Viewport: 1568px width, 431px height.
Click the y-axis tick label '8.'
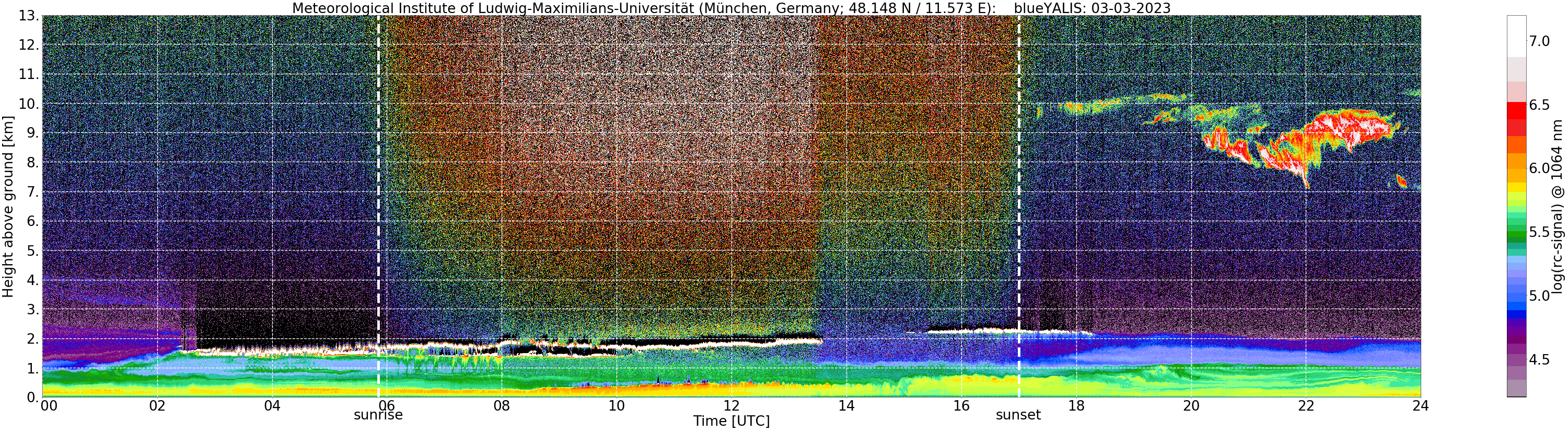33,162
